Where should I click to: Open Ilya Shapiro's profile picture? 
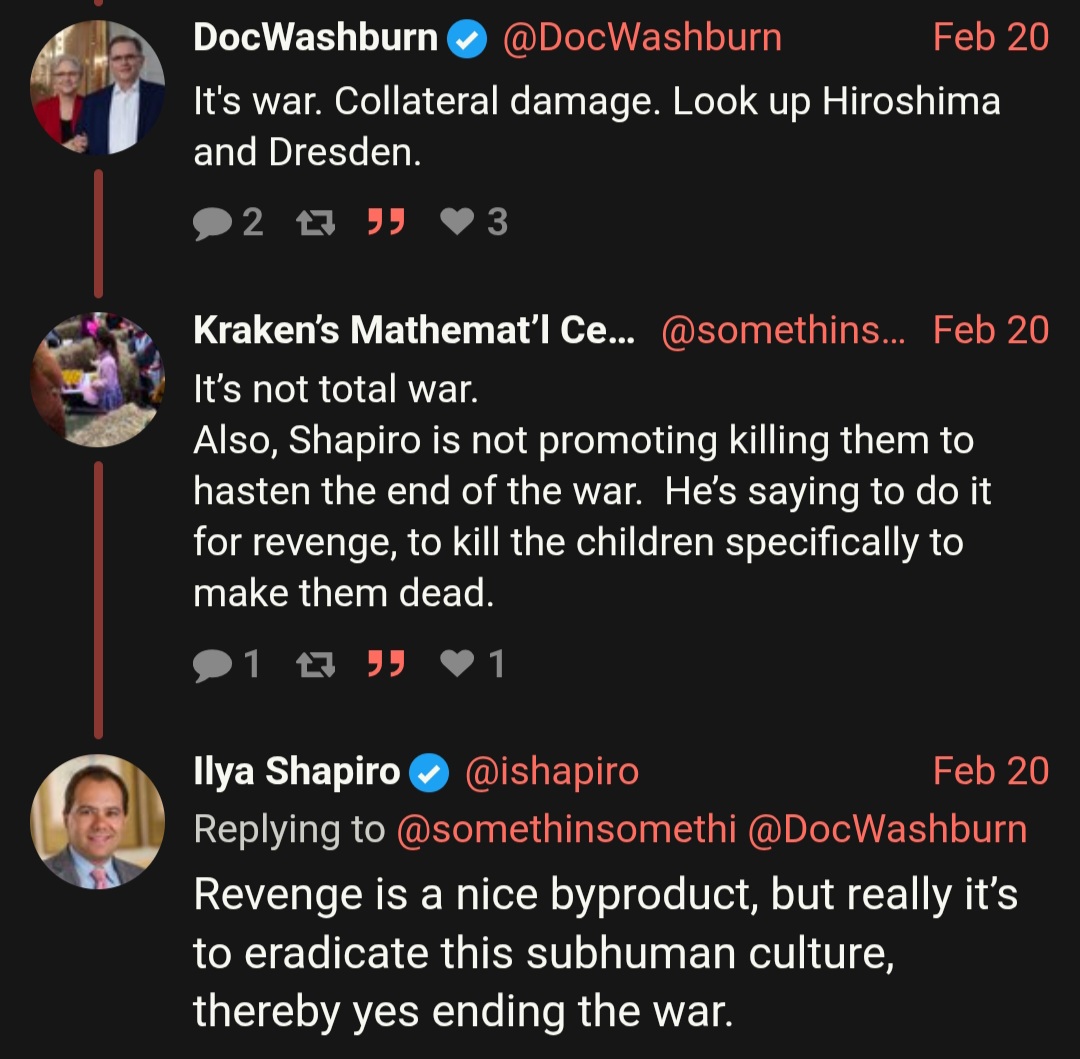(97, 821)
